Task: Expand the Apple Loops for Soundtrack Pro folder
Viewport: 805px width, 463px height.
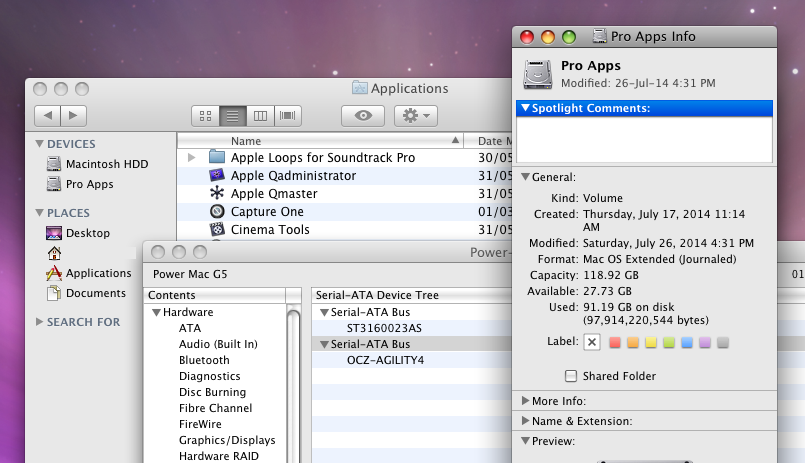Action: point(191,157)
